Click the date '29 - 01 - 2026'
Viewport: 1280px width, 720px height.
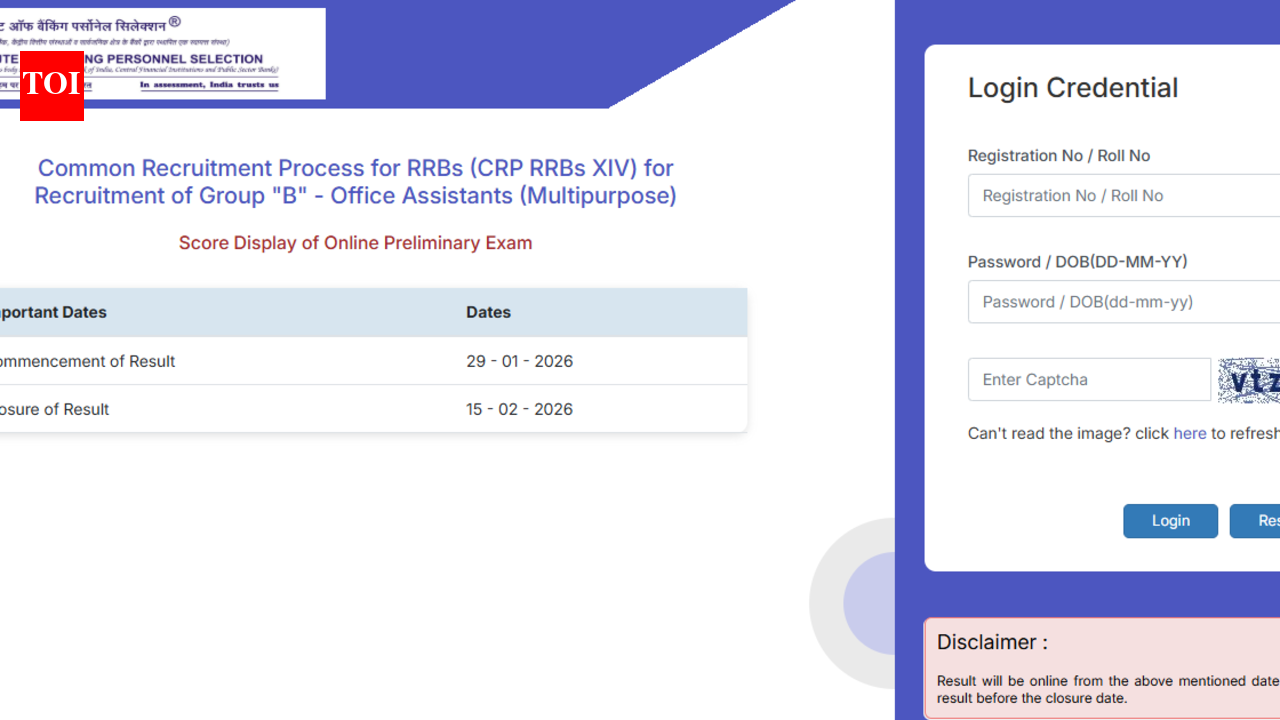[520, 361]
